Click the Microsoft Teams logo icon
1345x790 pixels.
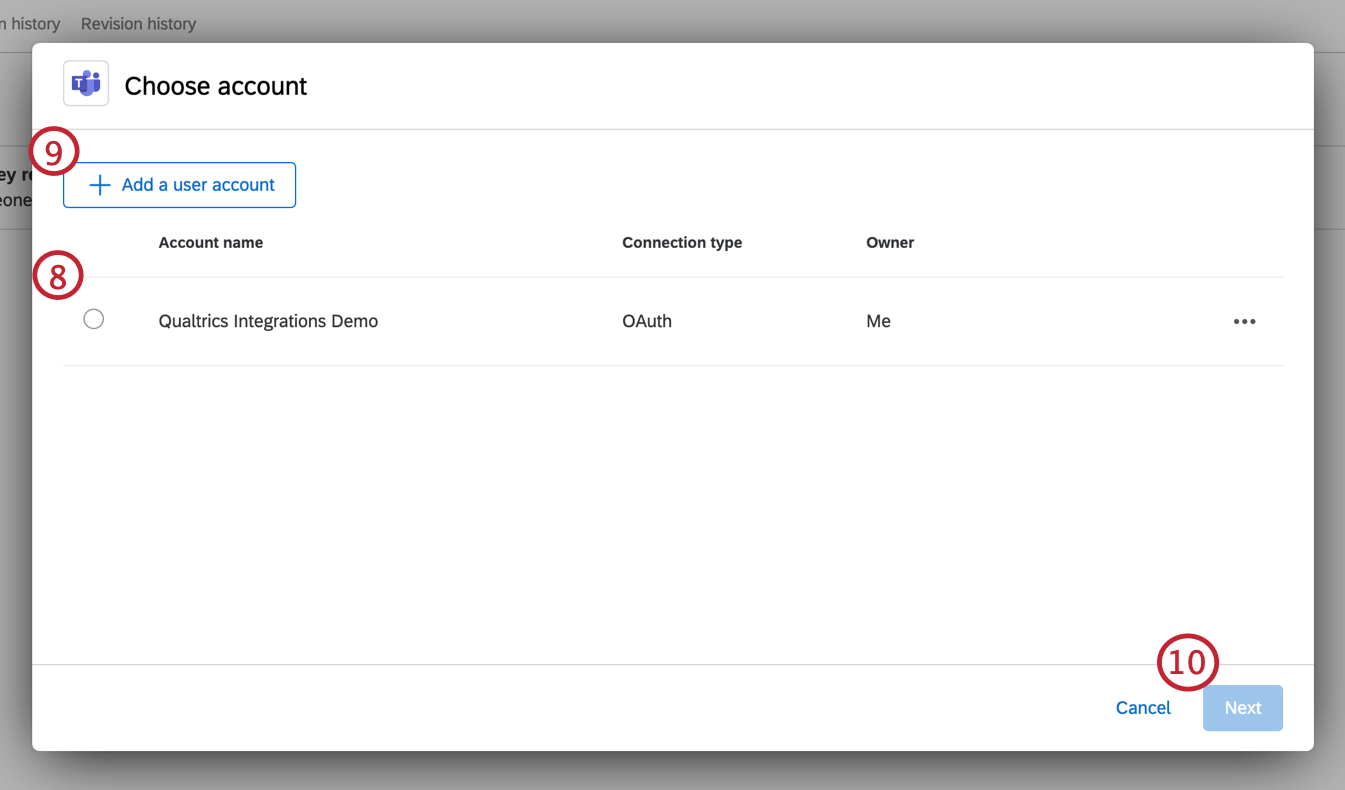point(86,84)
